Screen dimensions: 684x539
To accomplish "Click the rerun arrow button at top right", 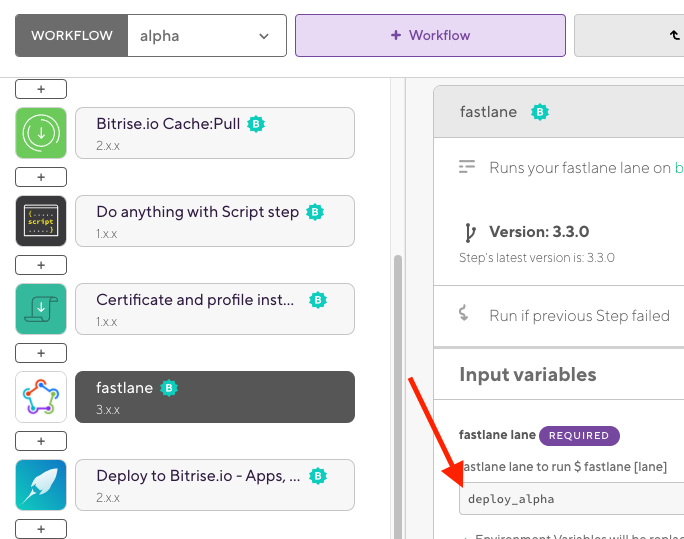I will (629, 36).
